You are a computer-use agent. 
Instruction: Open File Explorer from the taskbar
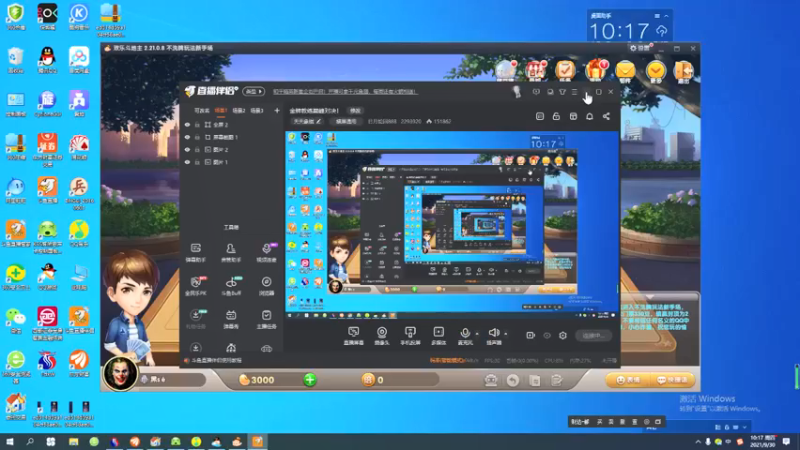[73, 442]
